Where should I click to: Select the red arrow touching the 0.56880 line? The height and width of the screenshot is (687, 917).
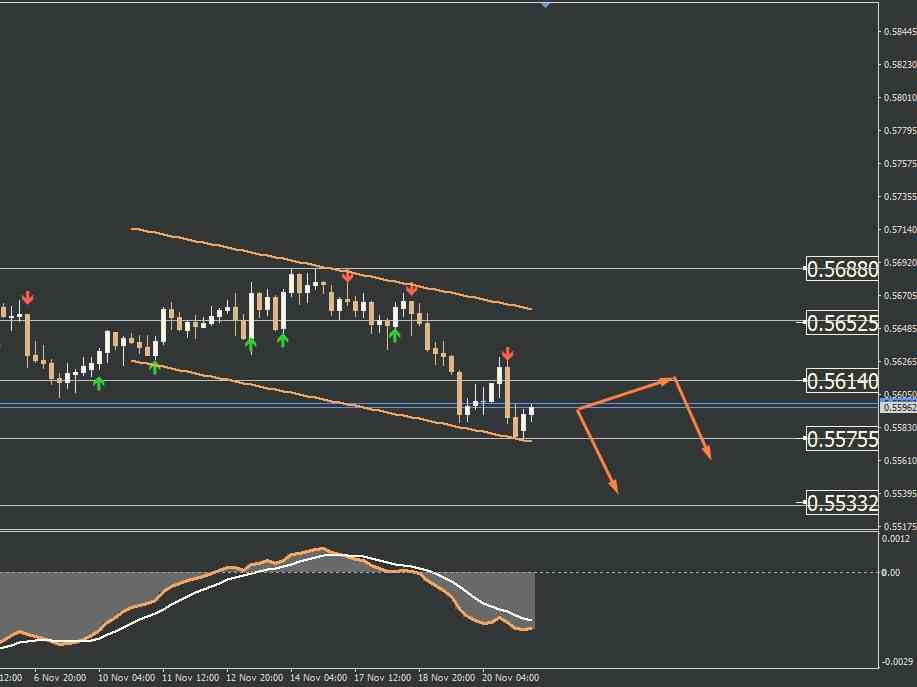347,276
